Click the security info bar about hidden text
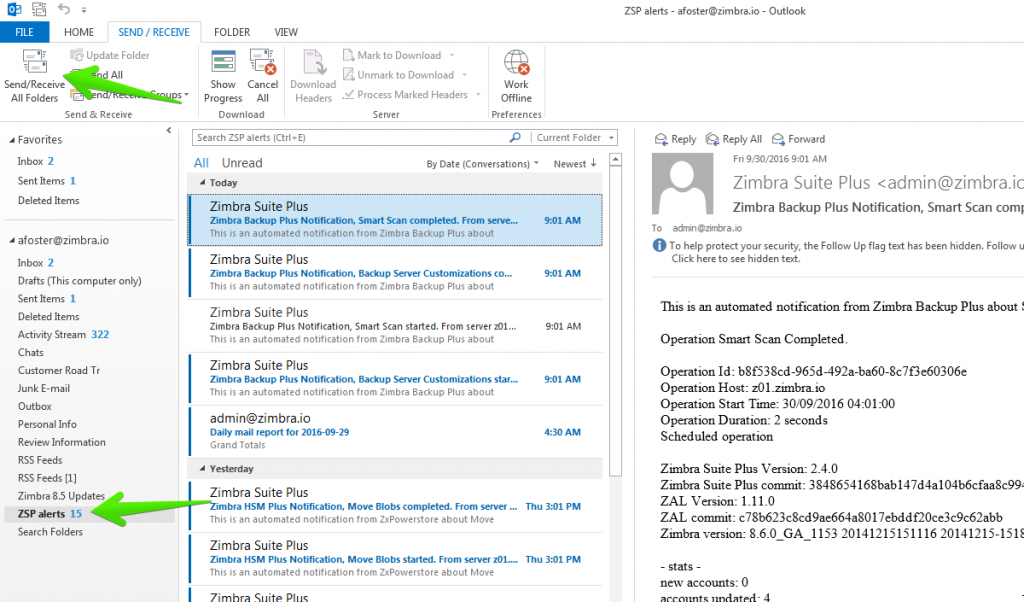 click(838, 252)
